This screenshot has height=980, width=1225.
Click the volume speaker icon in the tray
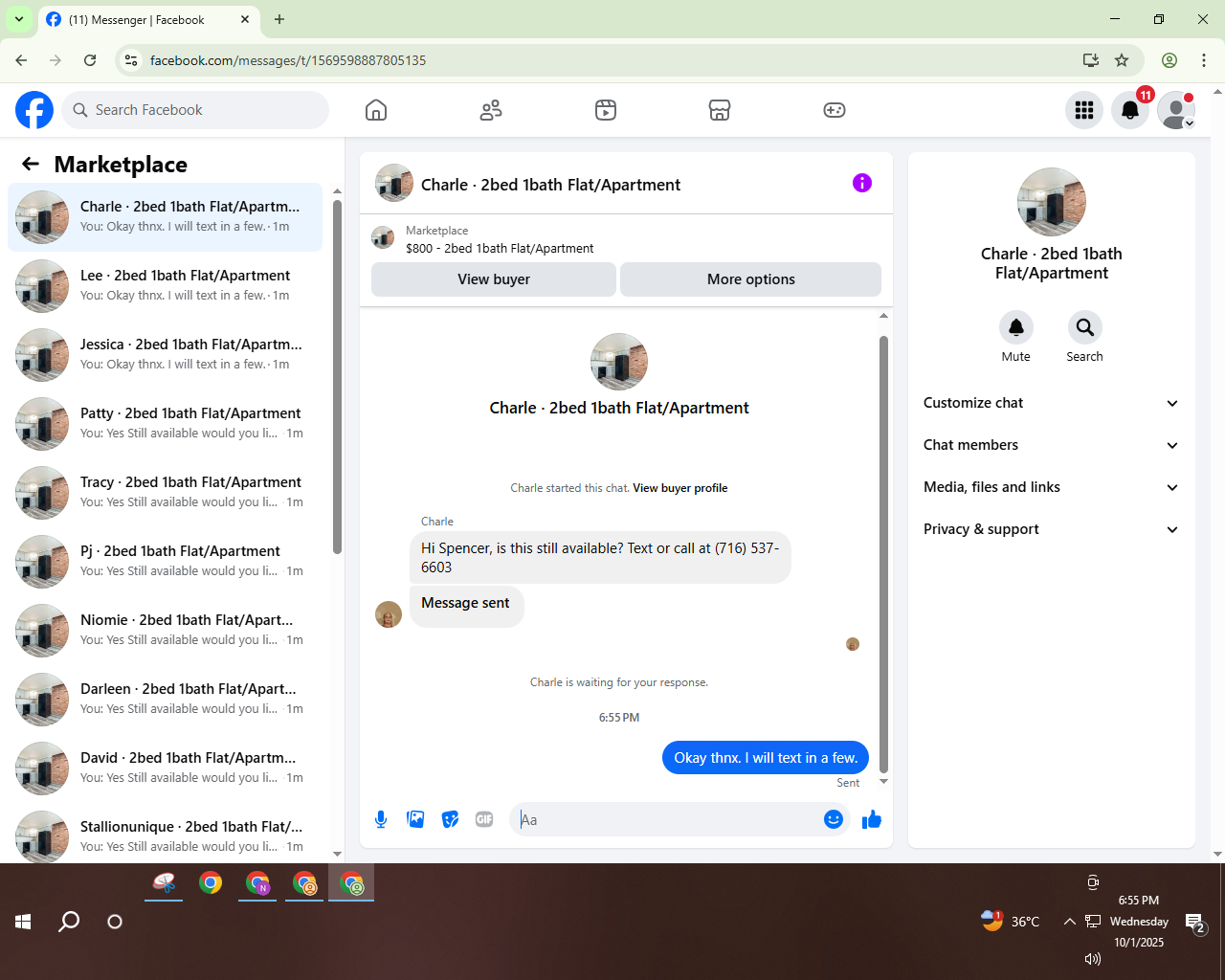click(1093, 958)
